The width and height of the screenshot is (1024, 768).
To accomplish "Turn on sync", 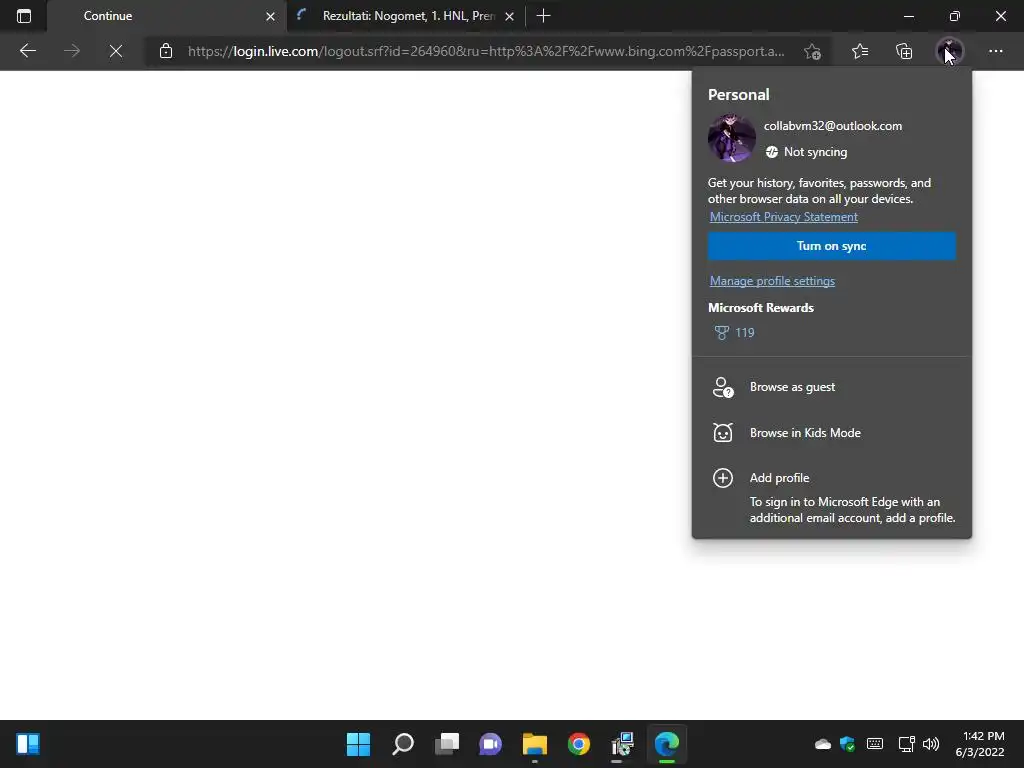I will point(831,246).
